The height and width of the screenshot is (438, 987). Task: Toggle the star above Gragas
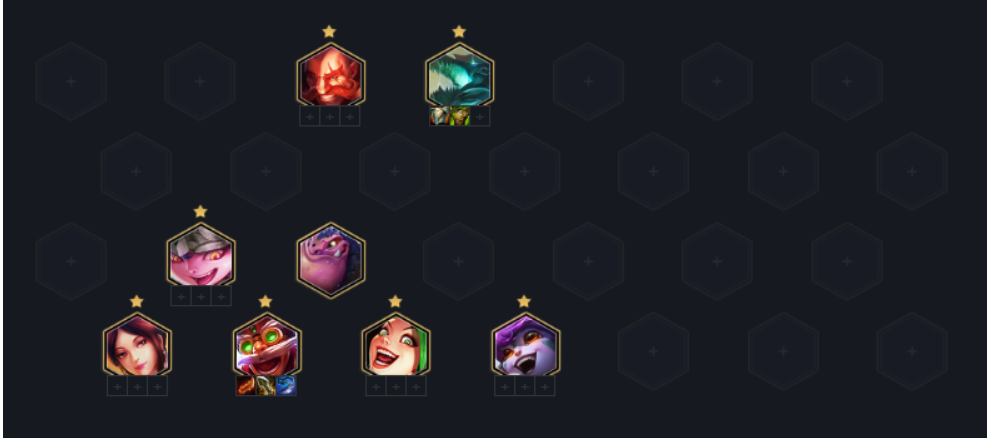tap(329, 31)
